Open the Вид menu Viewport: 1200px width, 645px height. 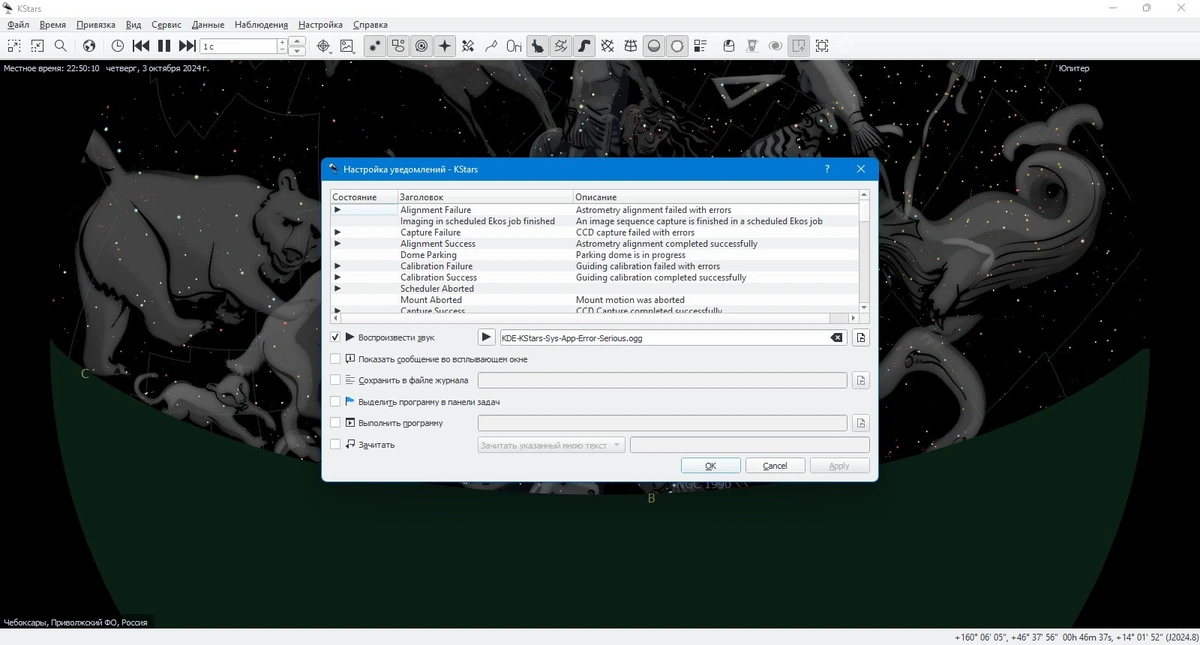pyautogui.click(x=134, y=24)
